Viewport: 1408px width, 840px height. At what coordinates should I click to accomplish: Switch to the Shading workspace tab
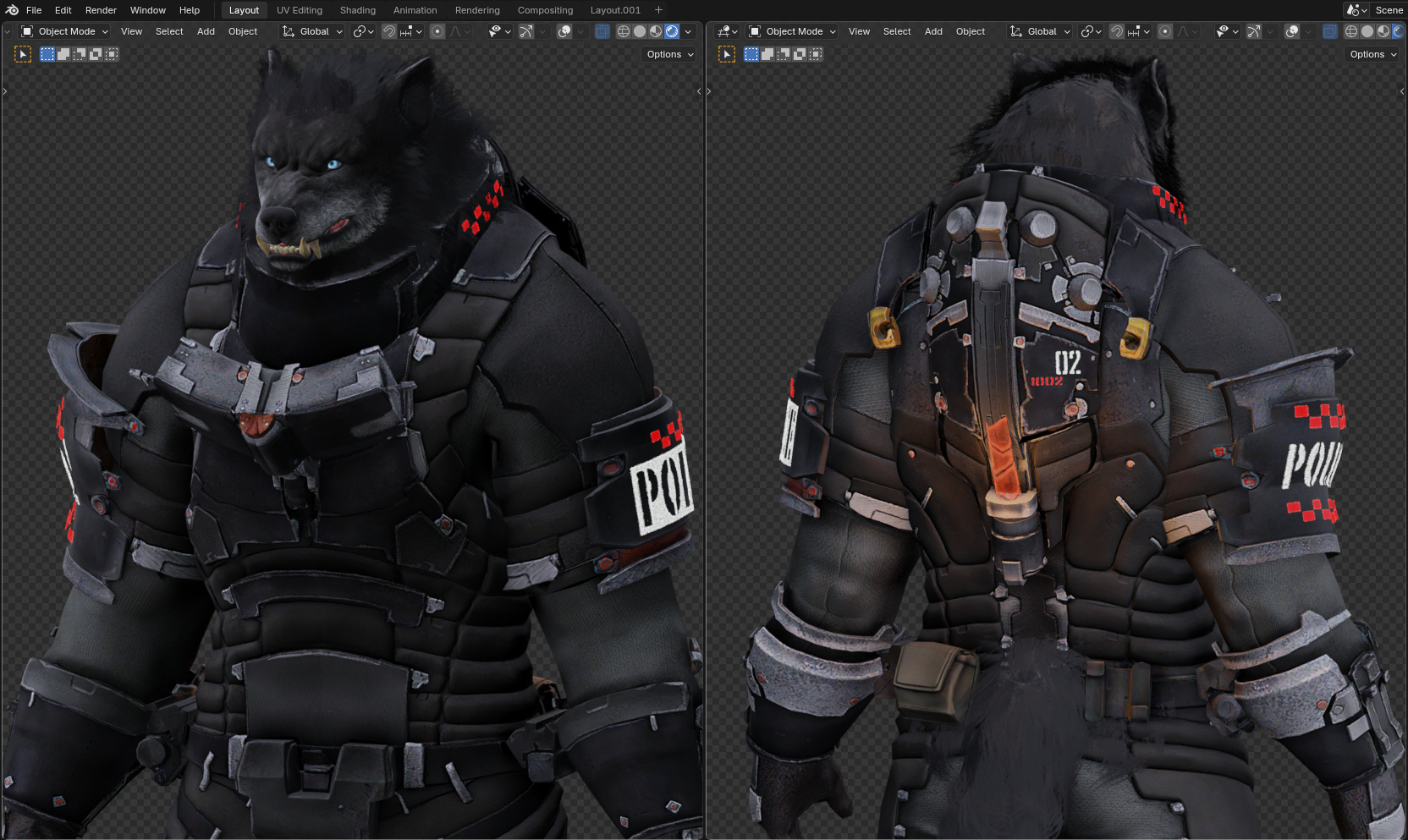[357, 10]
